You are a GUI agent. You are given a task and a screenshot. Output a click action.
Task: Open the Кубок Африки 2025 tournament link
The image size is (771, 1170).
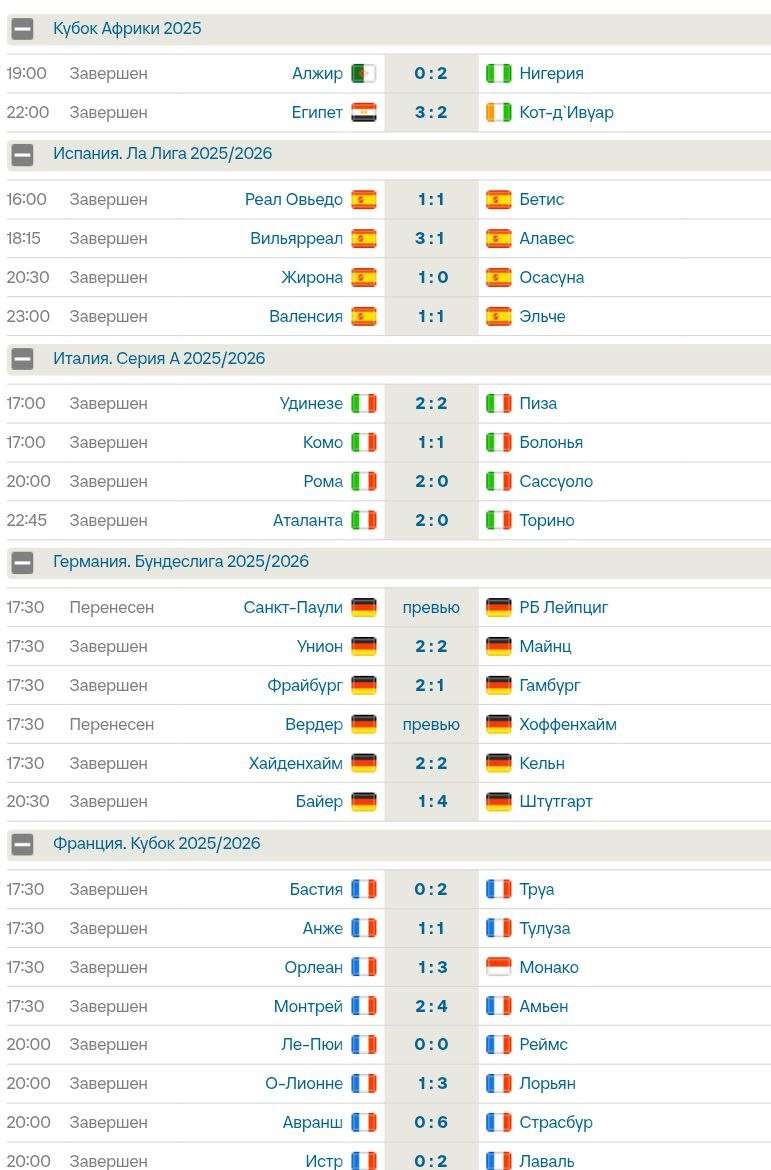[127, 28]
